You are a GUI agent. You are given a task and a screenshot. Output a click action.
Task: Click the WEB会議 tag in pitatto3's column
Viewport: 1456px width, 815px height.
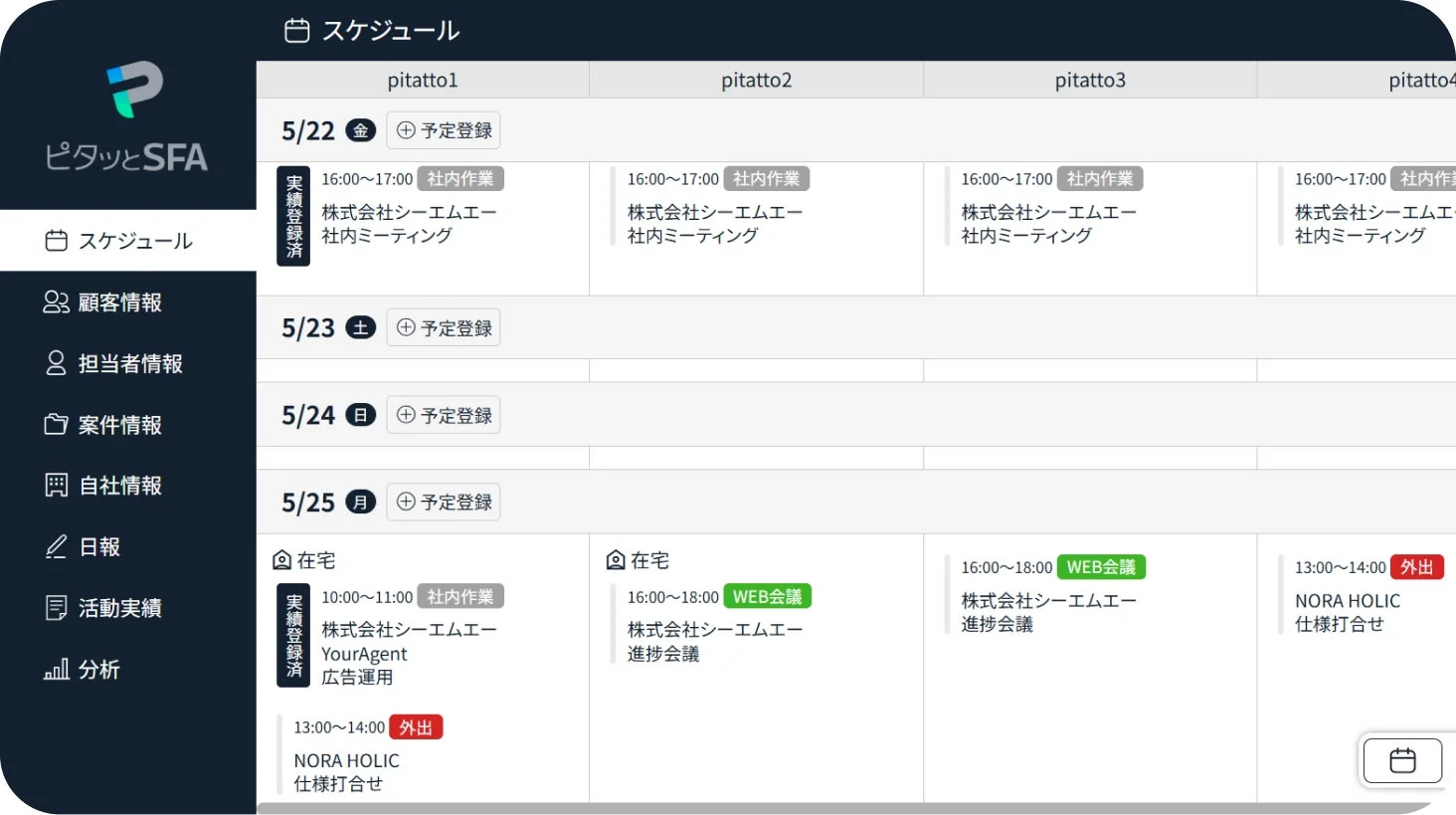[x=1101, y=567]
